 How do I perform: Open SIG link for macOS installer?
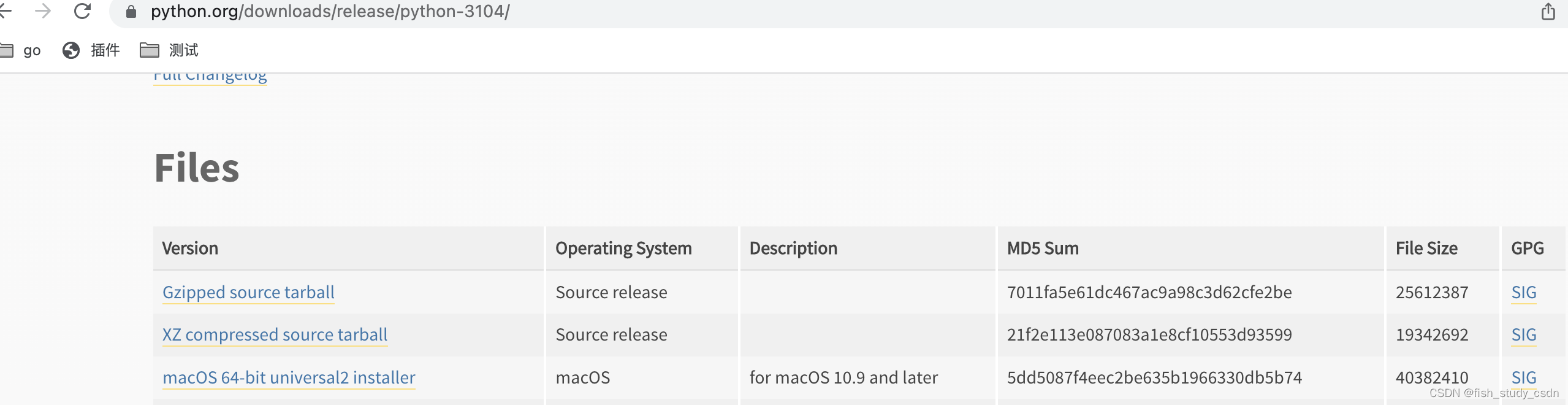point(1523,377)
